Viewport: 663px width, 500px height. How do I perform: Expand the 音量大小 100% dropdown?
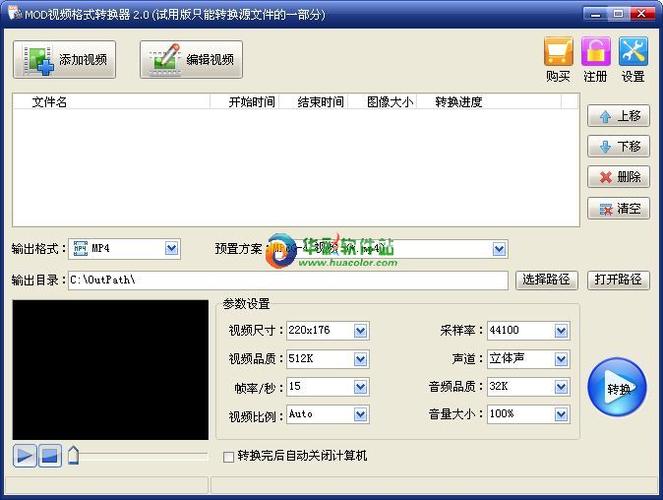[x=561, y=415]
